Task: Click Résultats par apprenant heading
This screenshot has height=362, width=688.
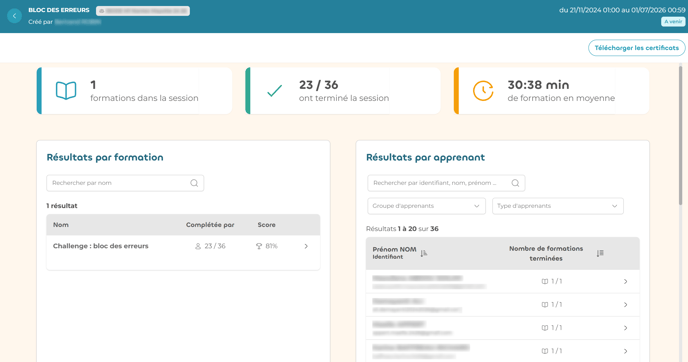Action: pyautogui.click(x=426, y=158)
